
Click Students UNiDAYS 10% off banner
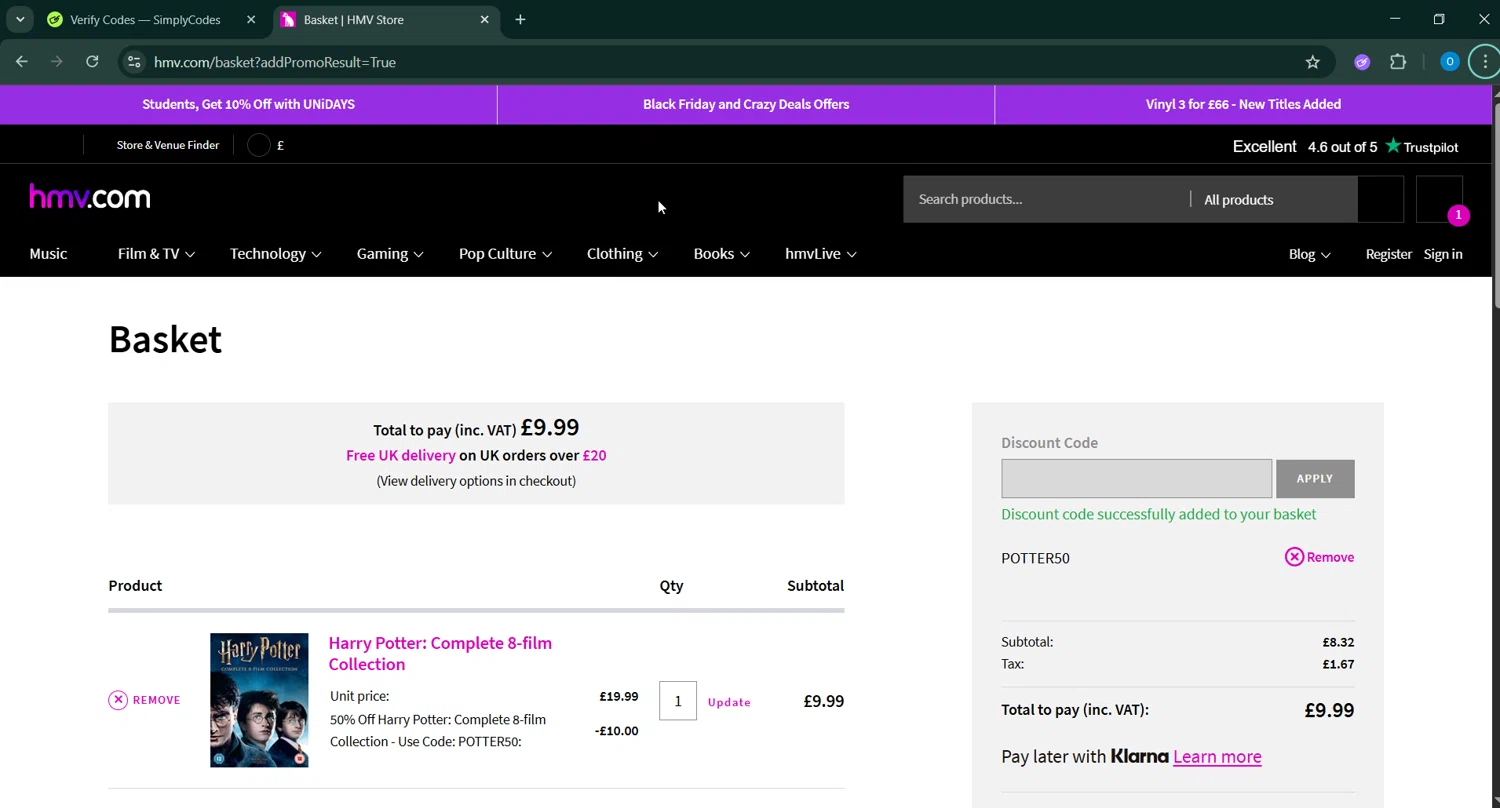click(x=248, y=104)
